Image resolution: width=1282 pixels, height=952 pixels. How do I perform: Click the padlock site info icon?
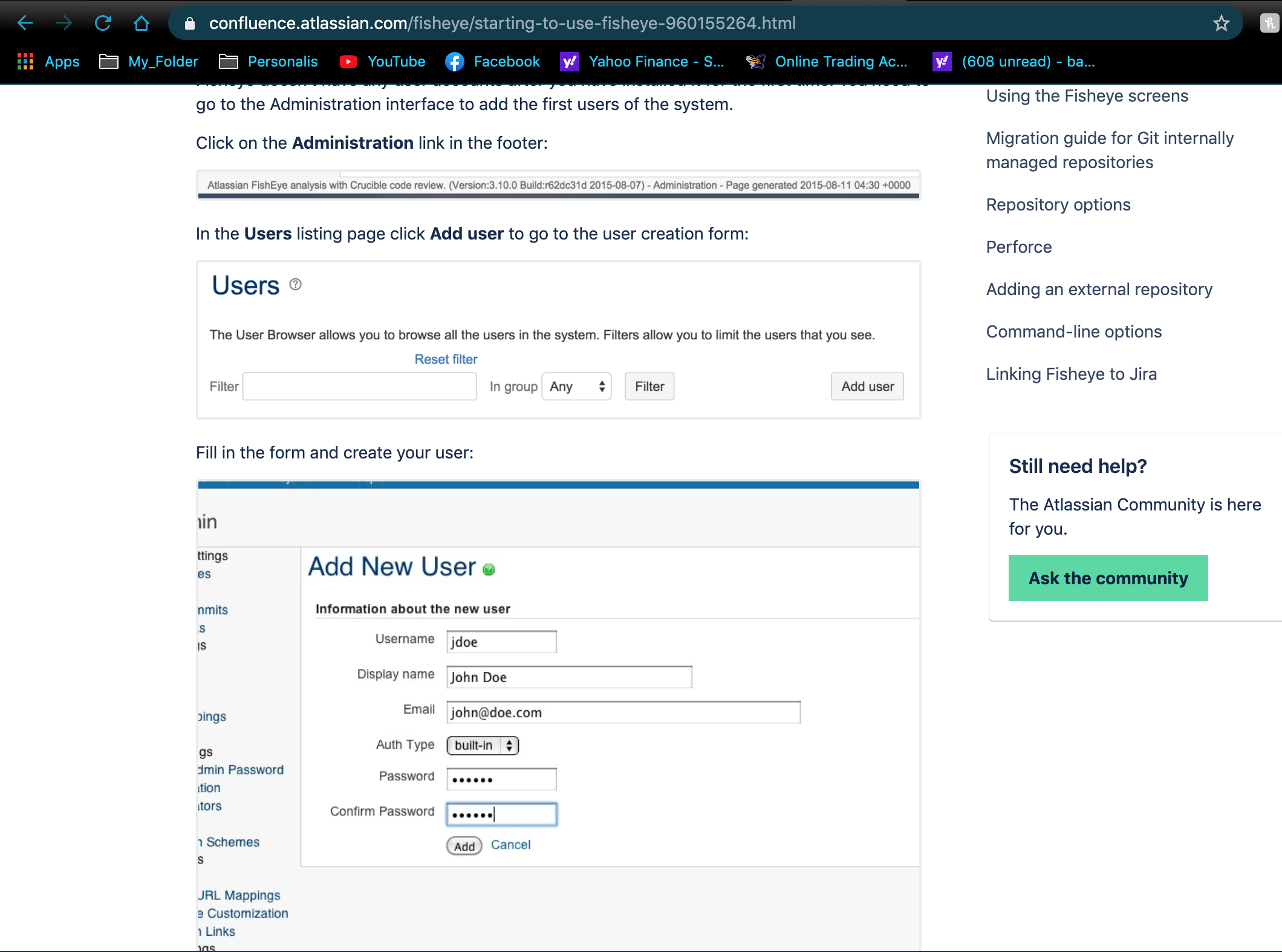point(190,23)
